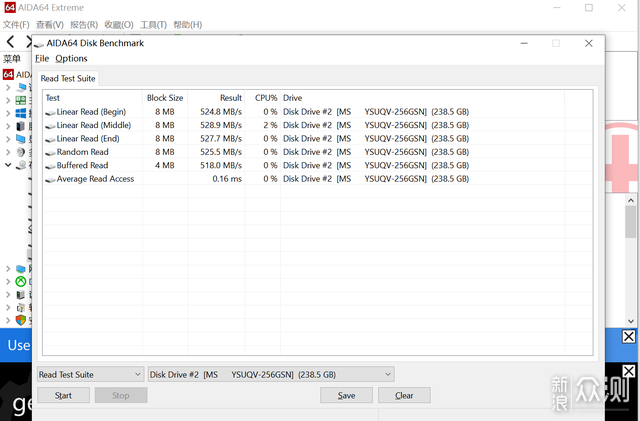Click the computer icon in sidebar tree
The image size is (640, 421).
pyautogui.click(x=21, y=87)
